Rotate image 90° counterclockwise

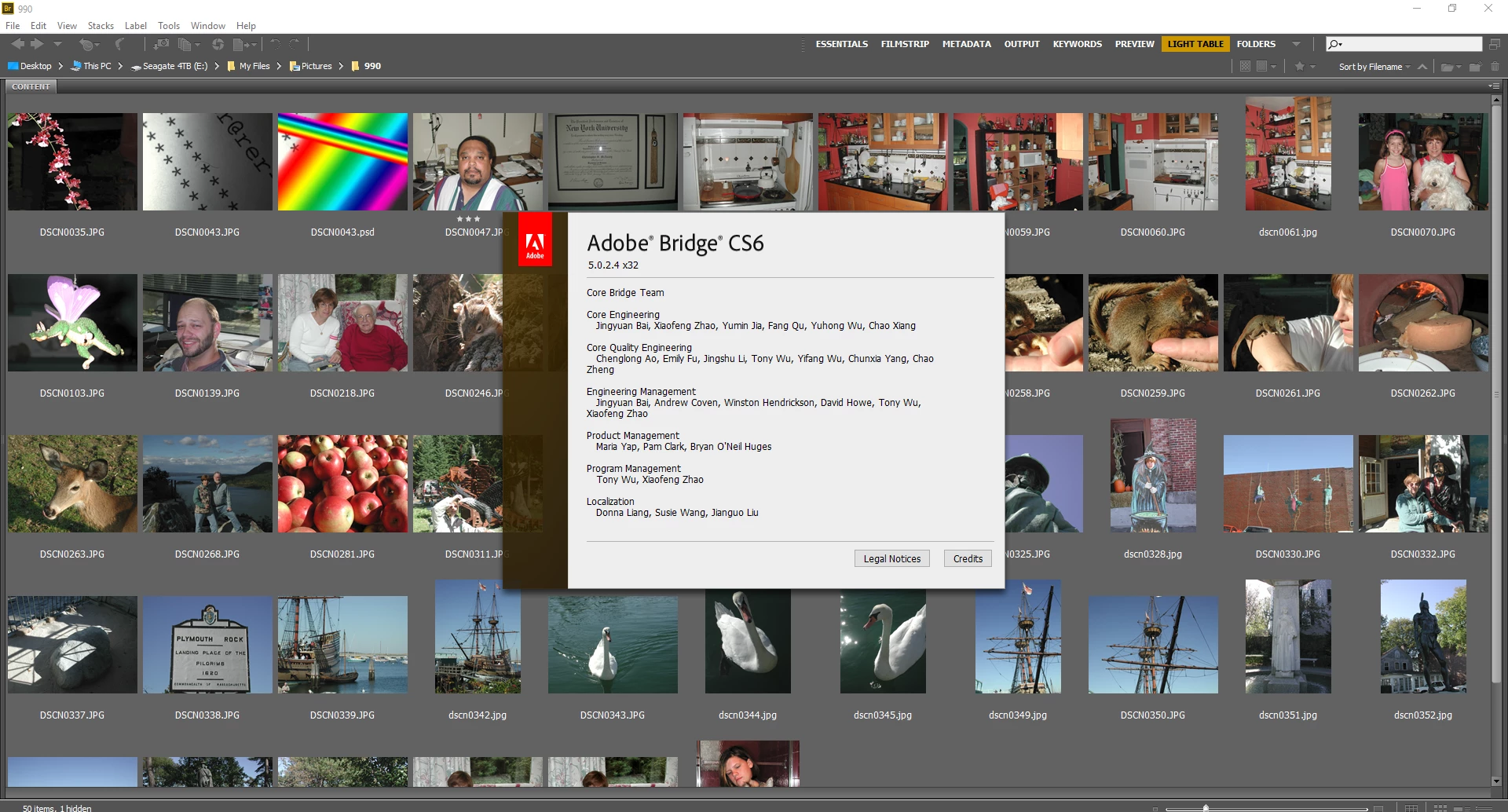(275, 45)
